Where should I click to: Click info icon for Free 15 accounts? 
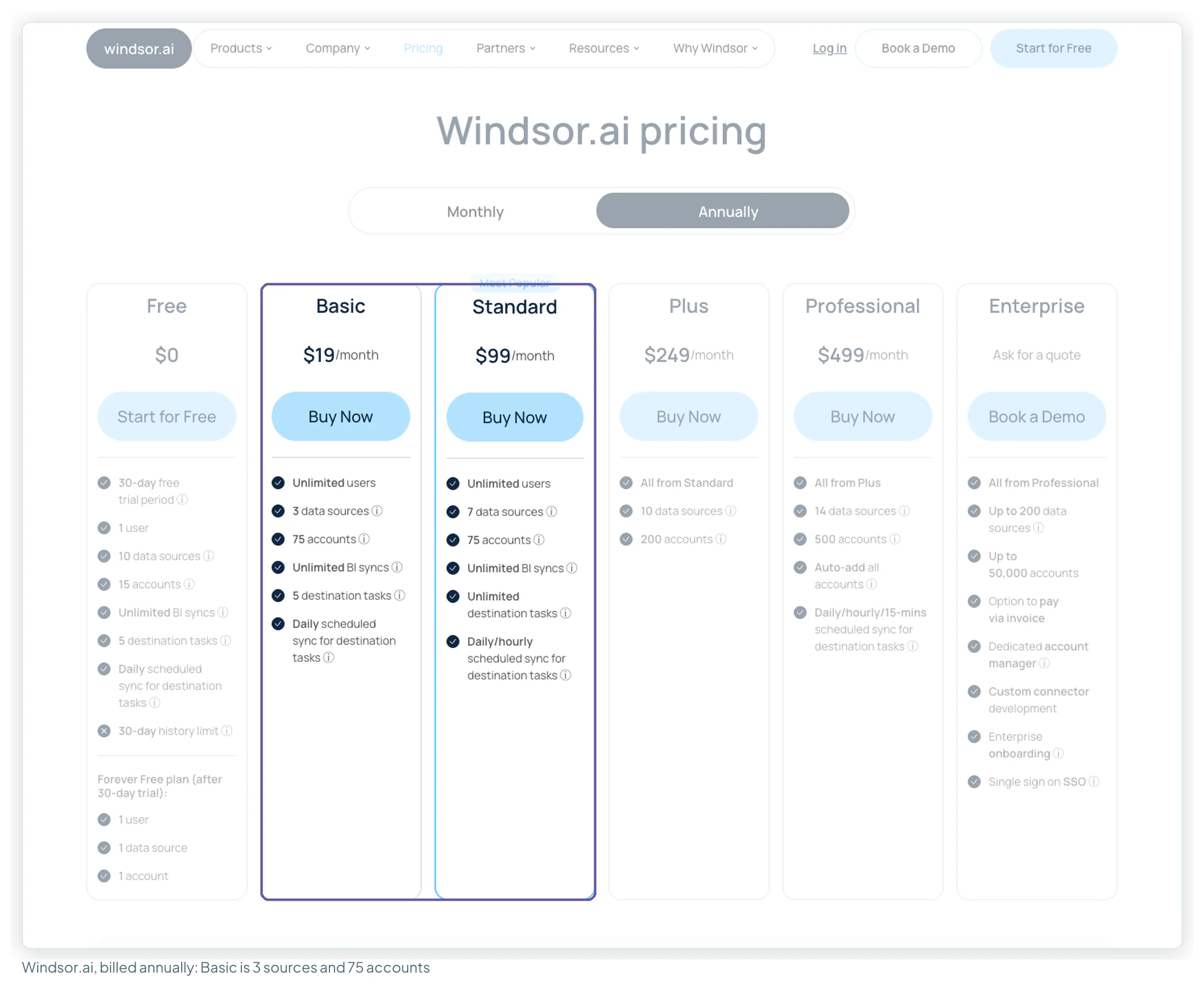pyautogui.click(x=189, y=584)
